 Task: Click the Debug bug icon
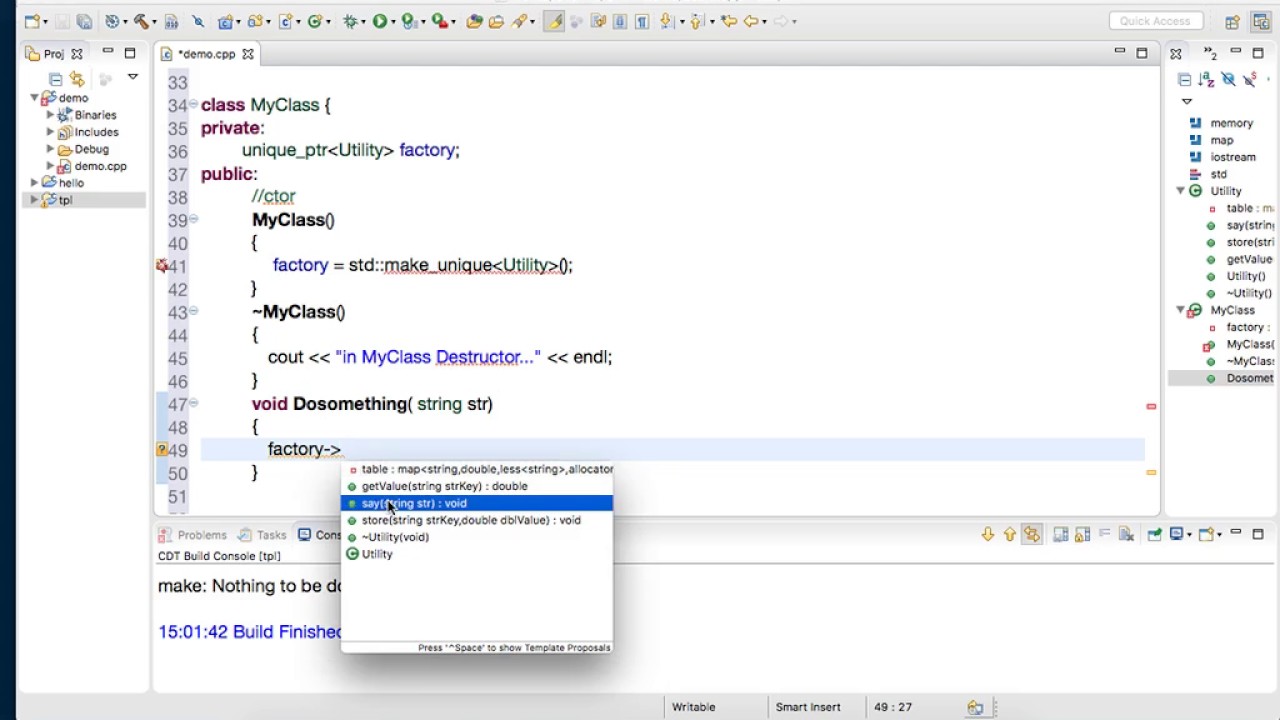click(x=350, y=21)
